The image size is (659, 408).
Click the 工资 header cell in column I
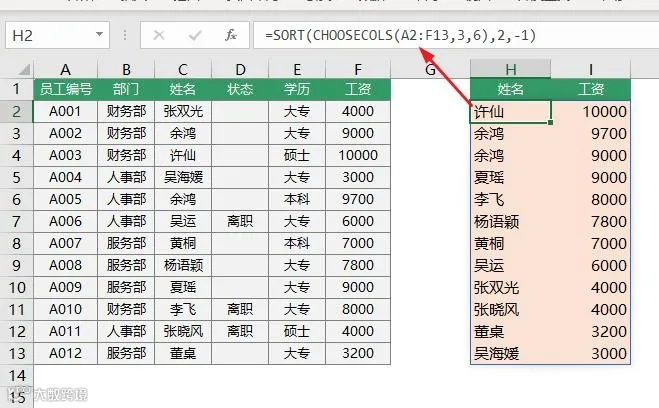pos(590,89)
